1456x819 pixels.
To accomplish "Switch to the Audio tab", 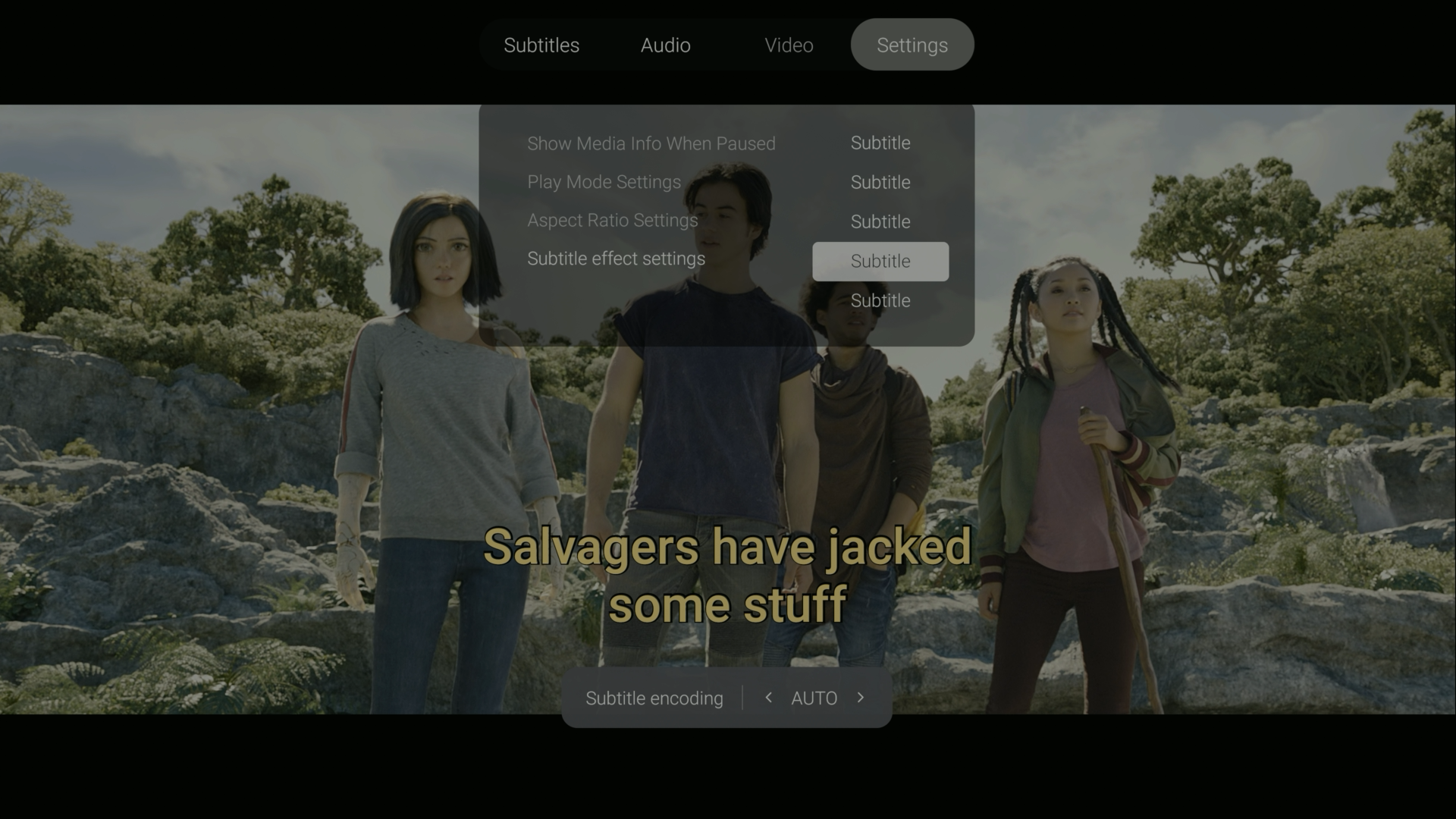I will pyautogui.click(x=665, y=45).
